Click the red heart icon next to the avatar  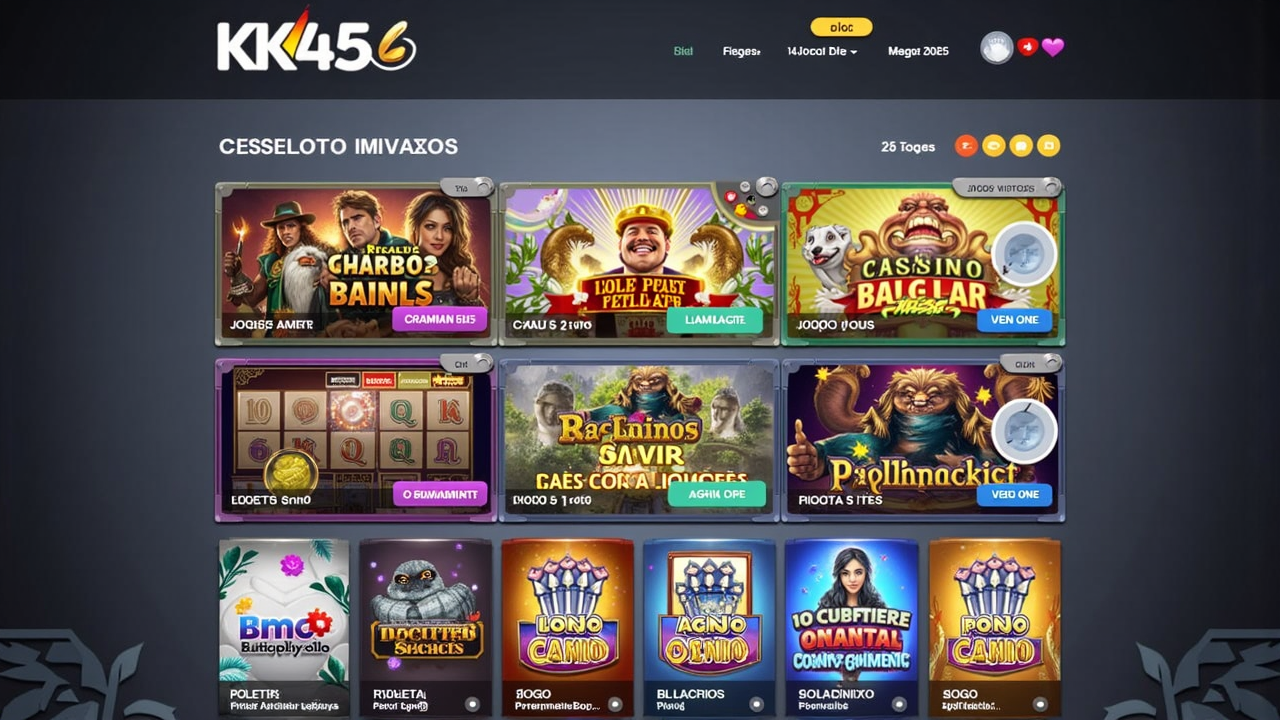click(x=1027, y=47)
